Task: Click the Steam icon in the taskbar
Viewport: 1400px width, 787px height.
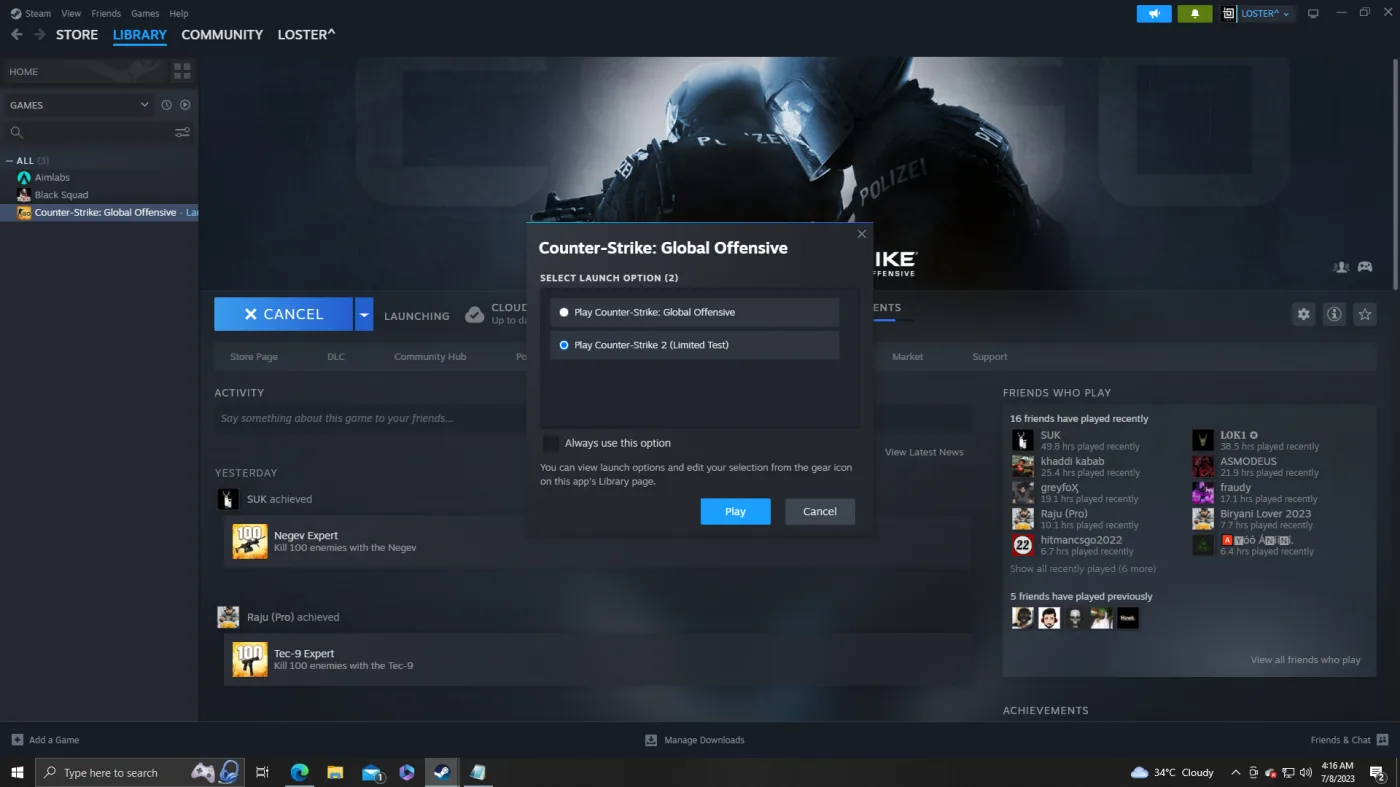Action: (x=441, y=772)
